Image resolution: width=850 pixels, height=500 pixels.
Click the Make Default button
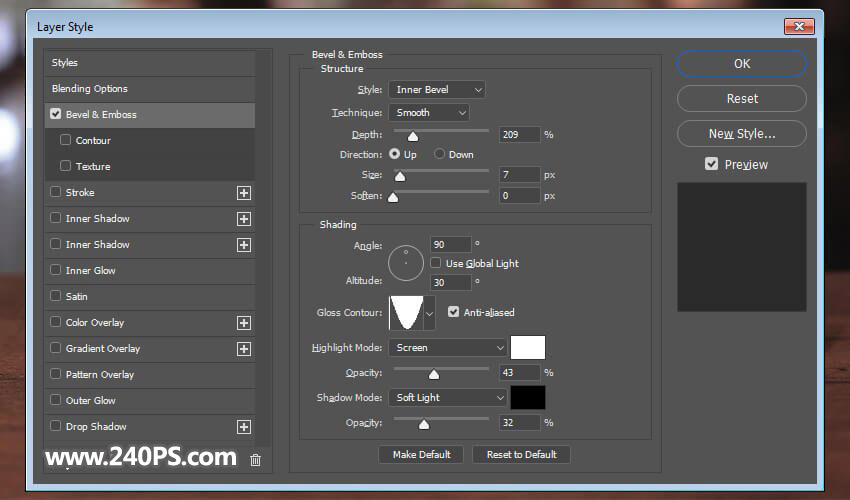point(421,454)
